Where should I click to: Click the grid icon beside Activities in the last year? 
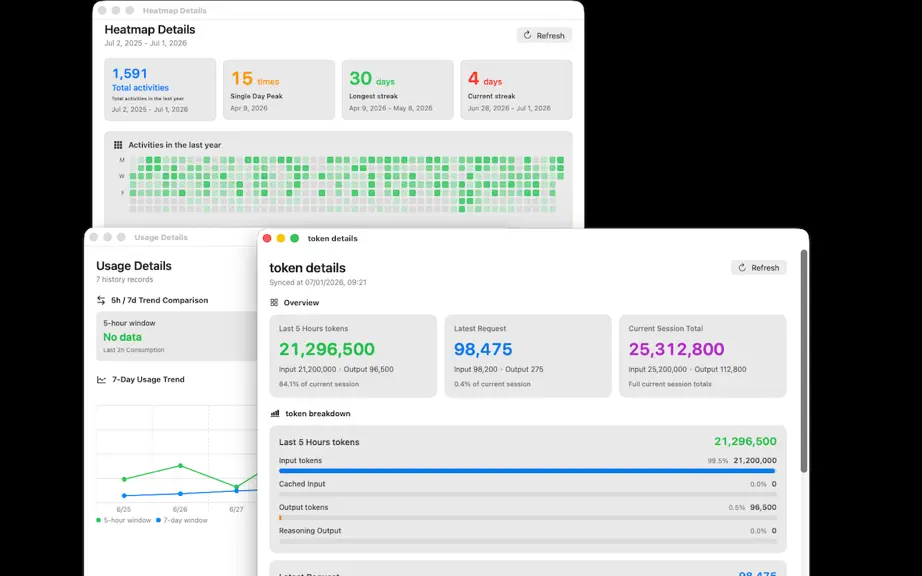tap(118, 145)
